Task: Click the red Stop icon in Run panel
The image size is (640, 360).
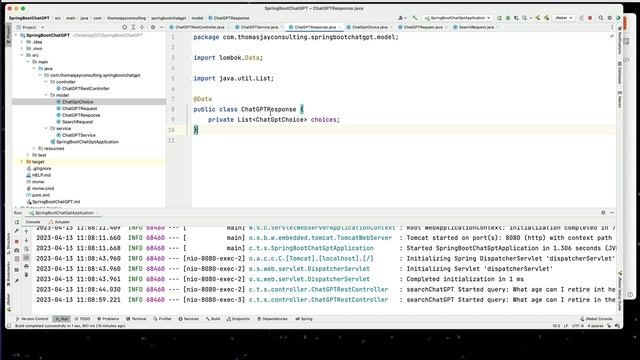Action: (x=17, y=241)
